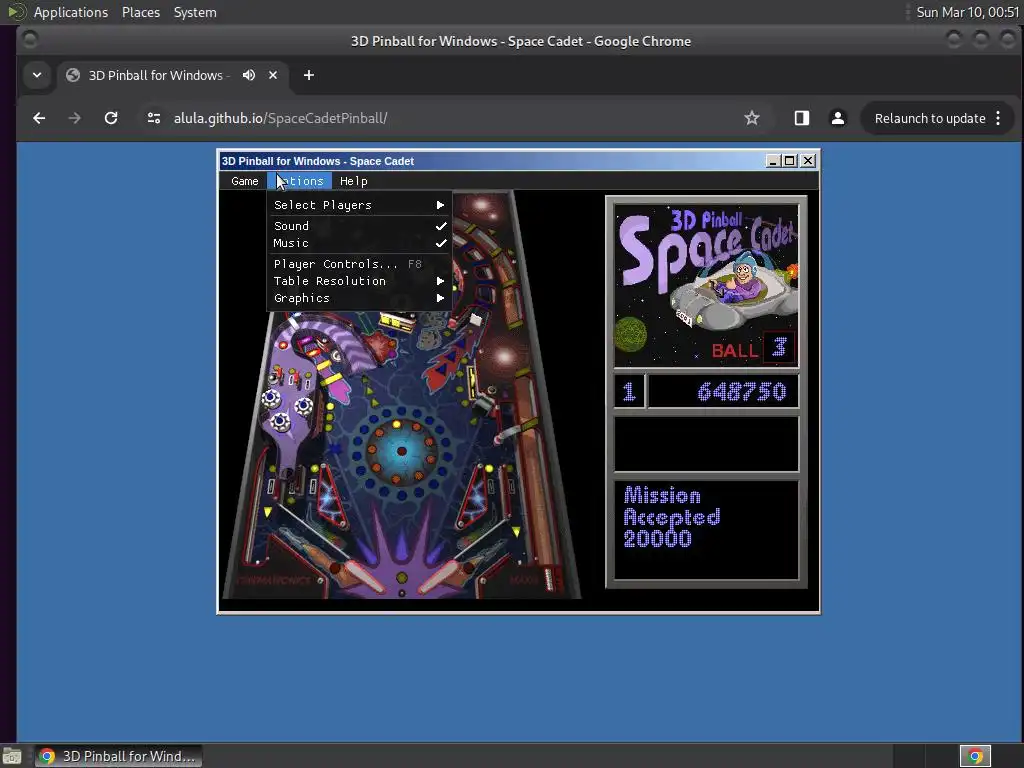Image resolution: width=1024 pixels, height=768 pixels.
Task: Open the Help menu
Action: (x=354, y=181)
